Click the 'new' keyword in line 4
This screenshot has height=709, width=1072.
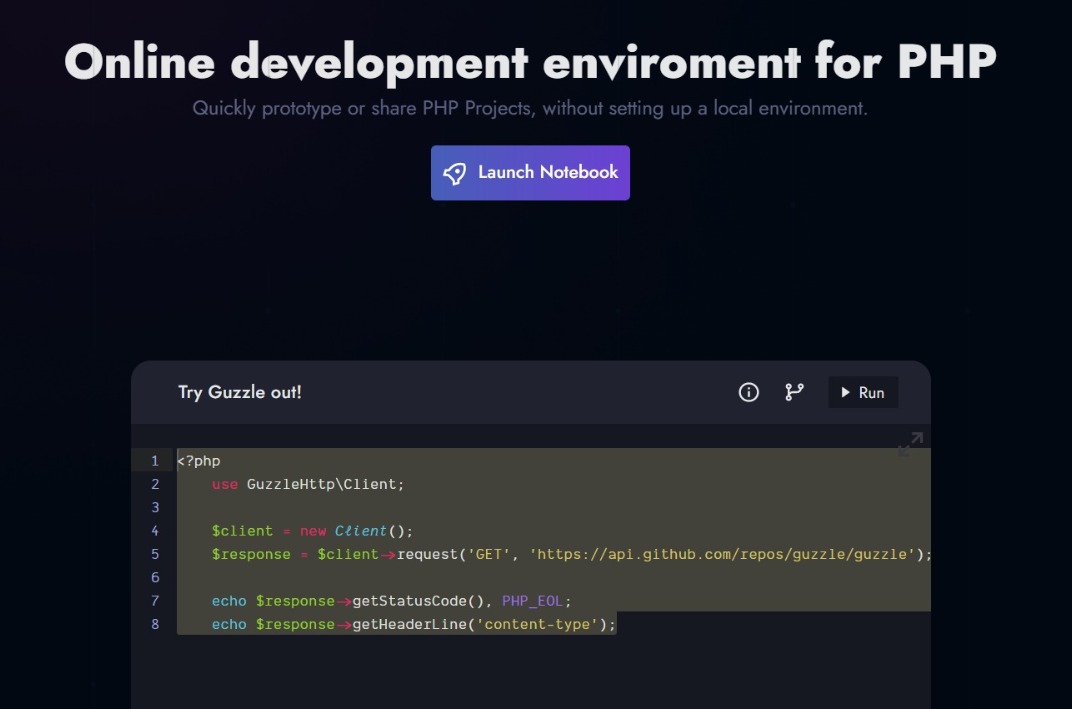point(312,531)
